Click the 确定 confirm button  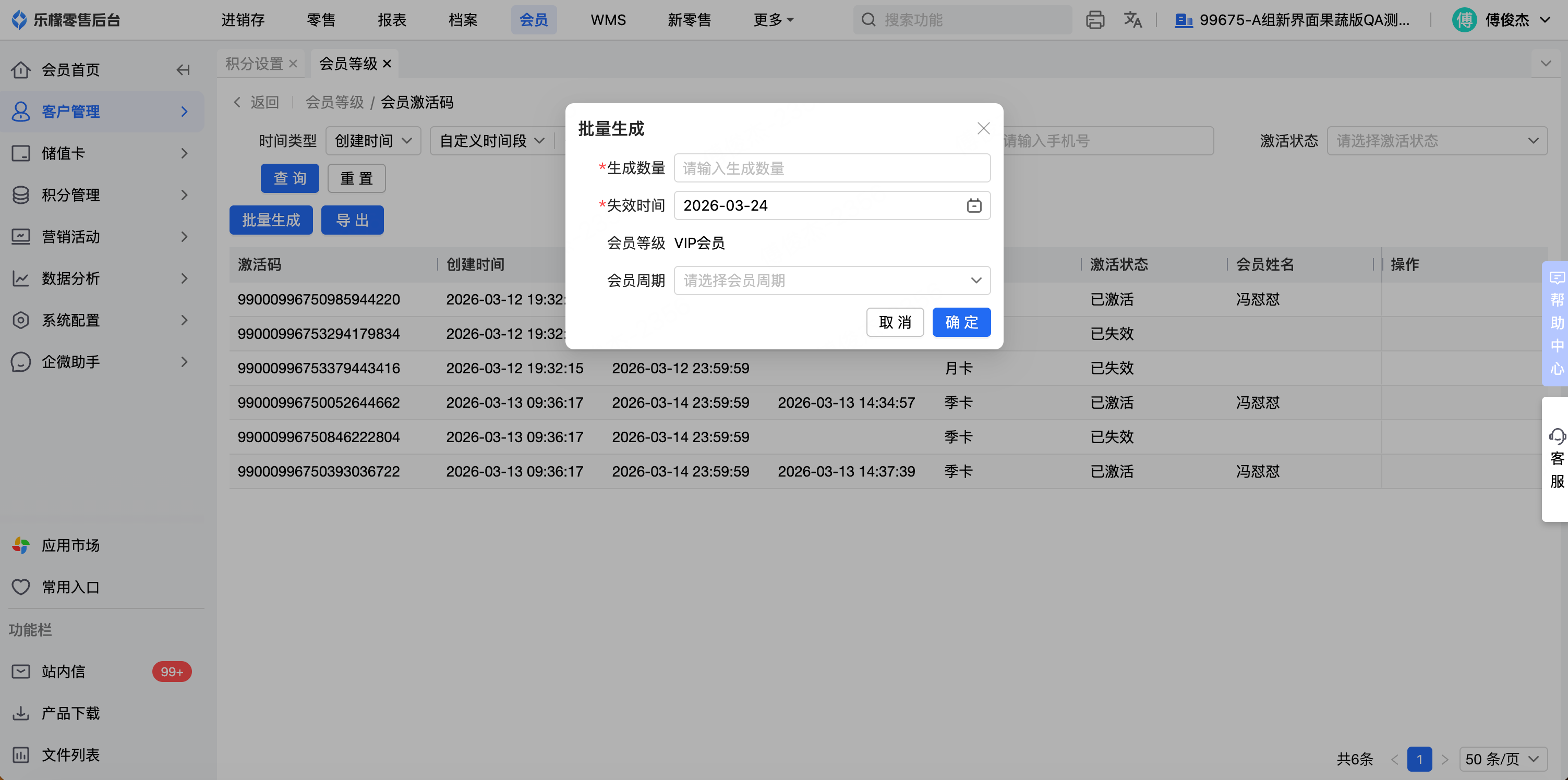[960, 322]
